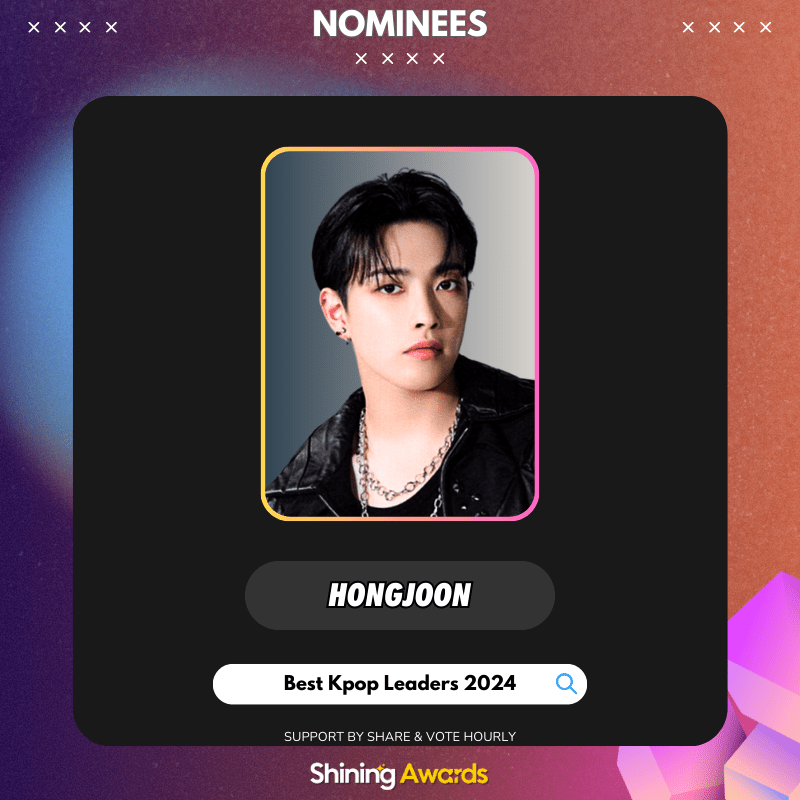Select the HONGJOON name pill
800x800 pixels.
coord(399,595)
